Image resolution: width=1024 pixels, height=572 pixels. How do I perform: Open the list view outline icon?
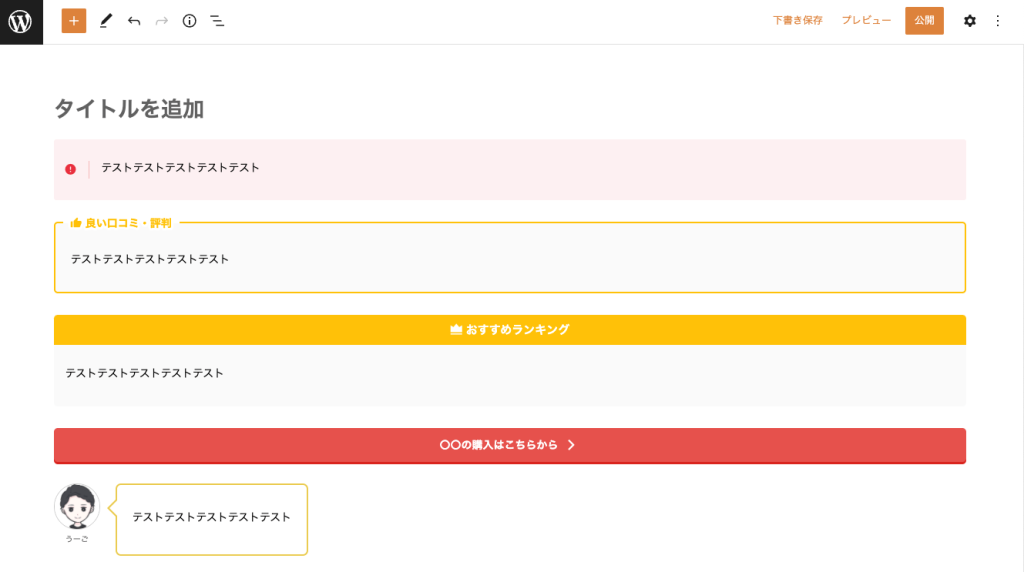[x=217, y=21]
